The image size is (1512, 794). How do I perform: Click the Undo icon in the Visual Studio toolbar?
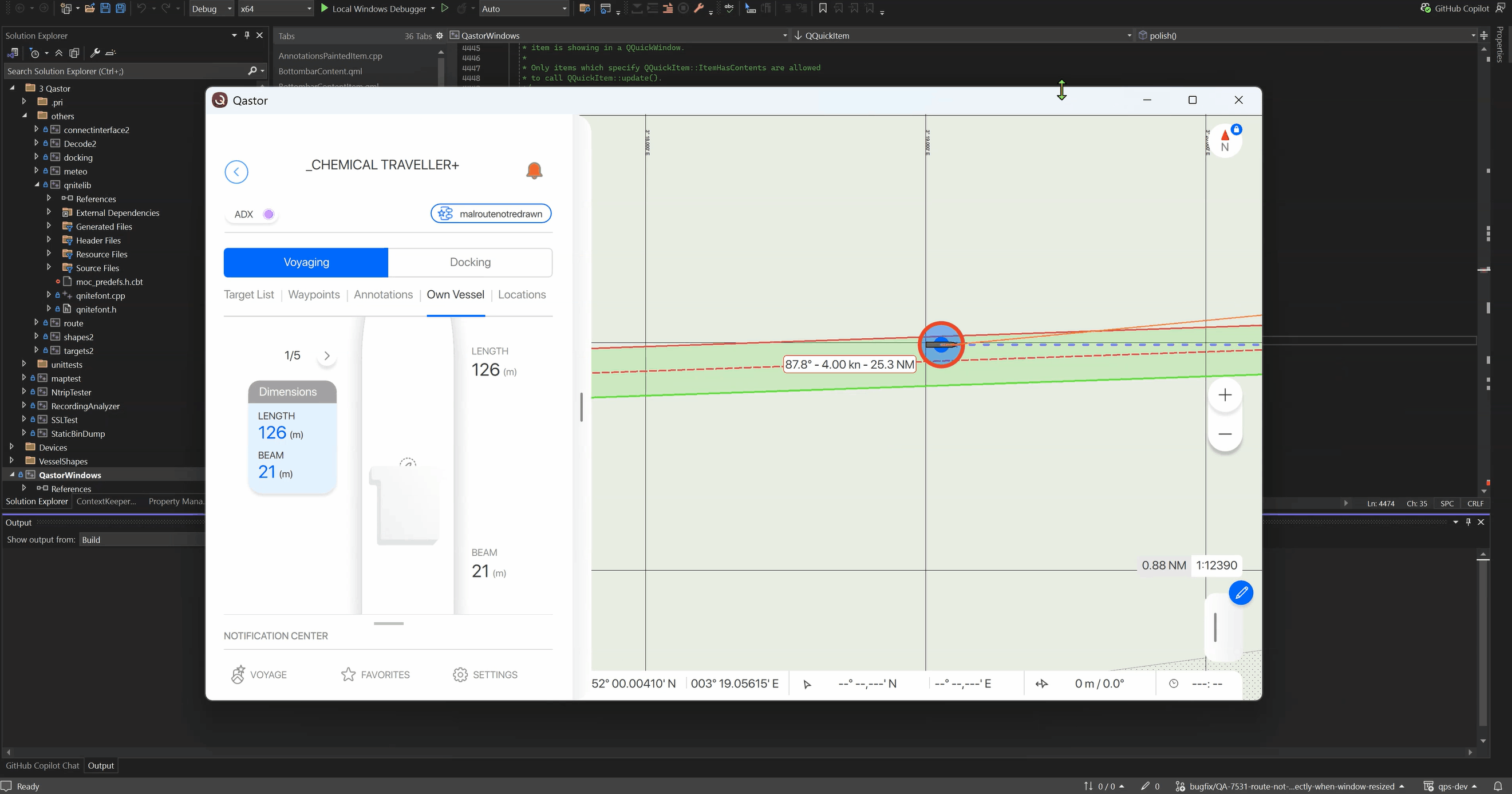coord(141,8)
